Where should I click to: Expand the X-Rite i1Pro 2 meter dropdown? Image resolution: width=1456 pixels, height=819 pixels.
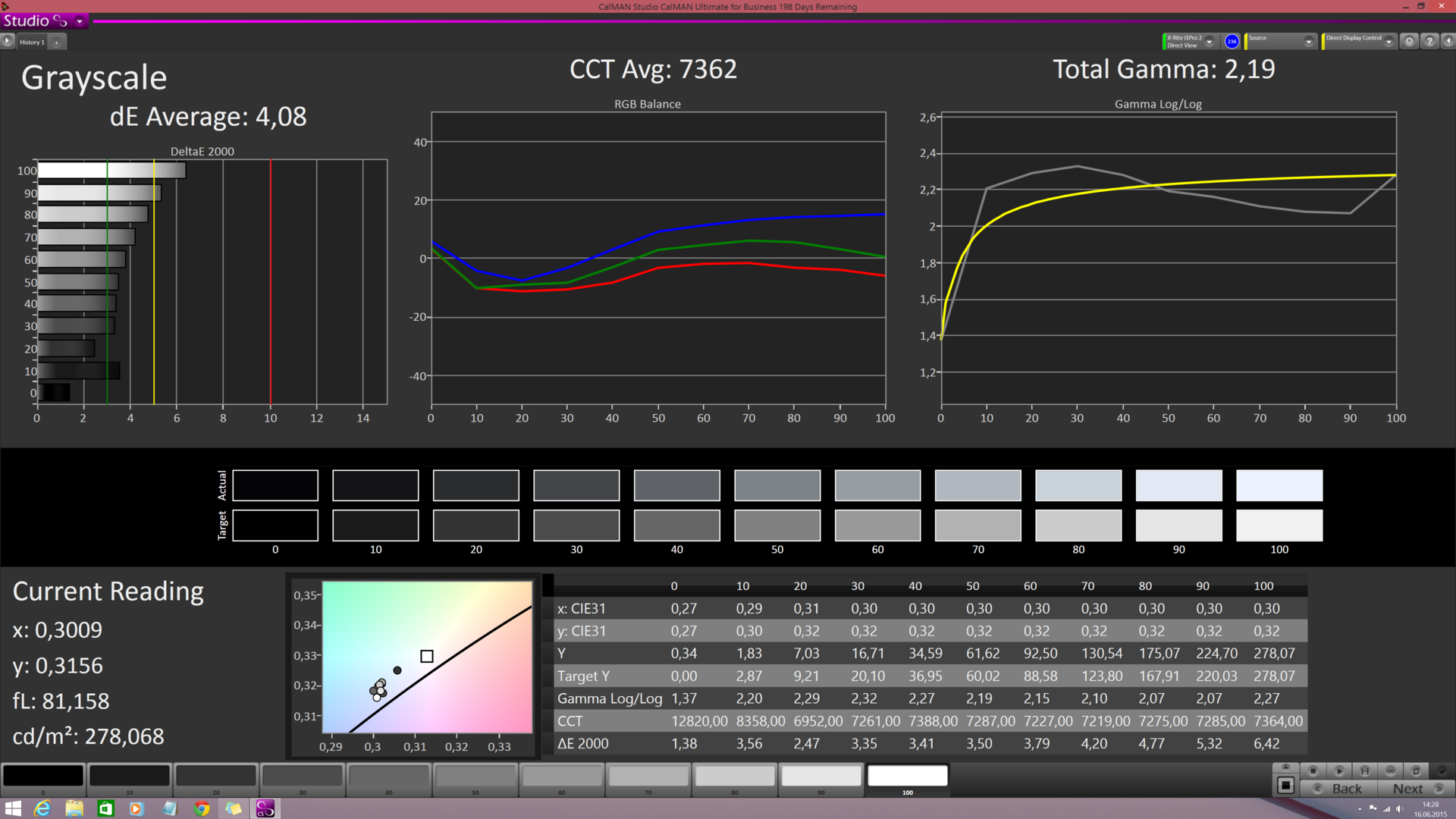[1210, 42]
